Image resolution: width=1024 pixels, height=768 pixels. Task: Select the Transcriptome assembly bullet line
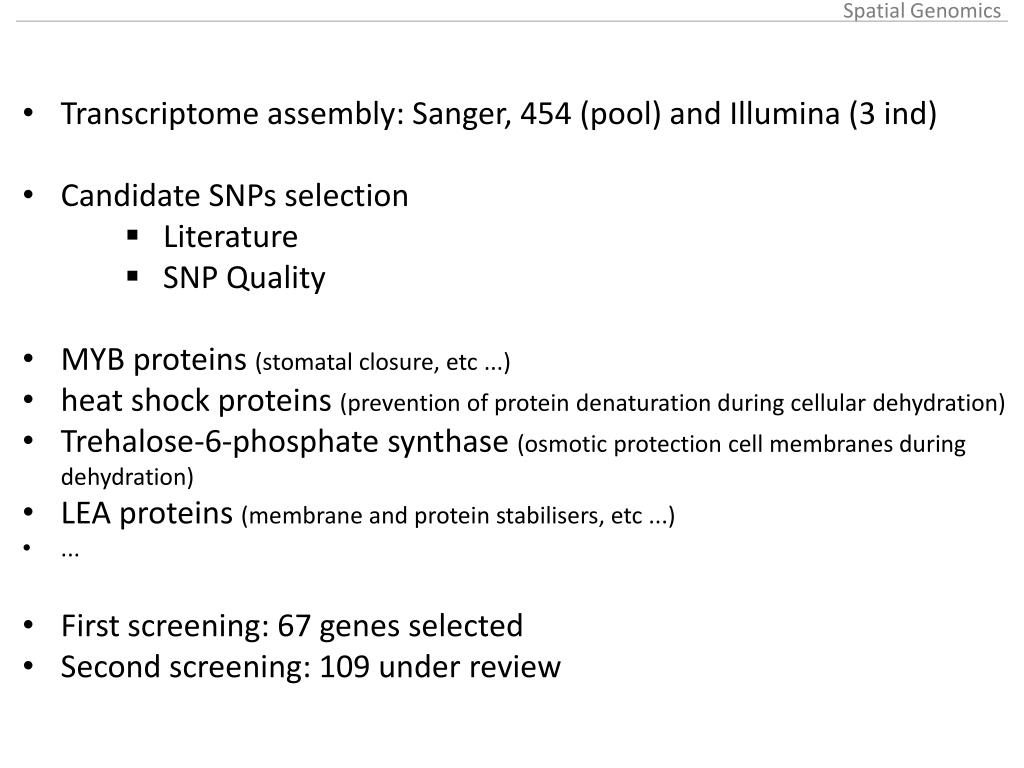(x=499, y=114)
